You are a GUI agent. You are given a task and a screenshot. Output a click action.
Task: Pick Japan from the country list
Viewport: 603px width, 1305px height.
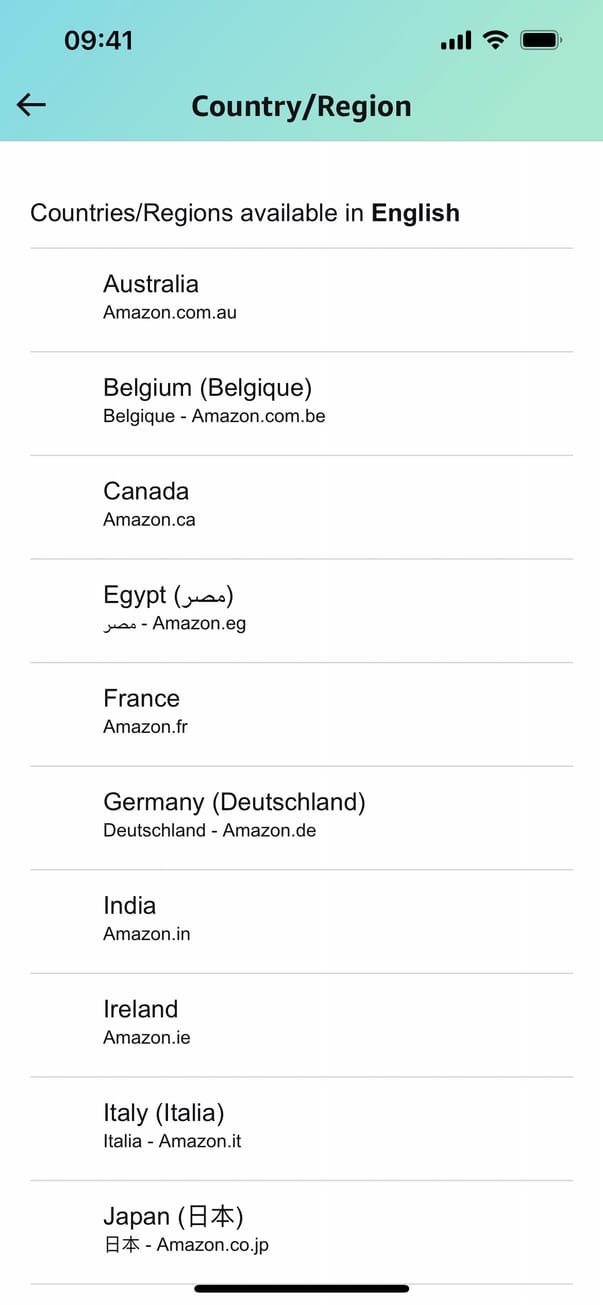[x=173, y=1217]
